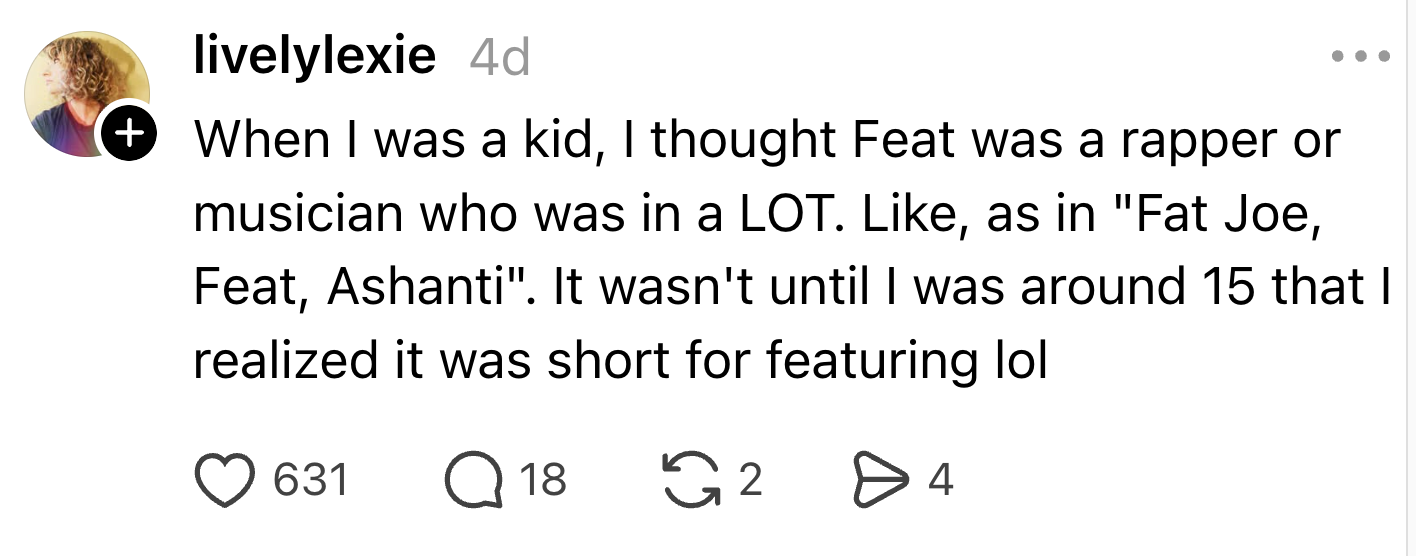Image resolution: width=1416 pixels, height=556 pixels.
Task: Follow livelylexie via the plus badge
Action: coord(126,129)
